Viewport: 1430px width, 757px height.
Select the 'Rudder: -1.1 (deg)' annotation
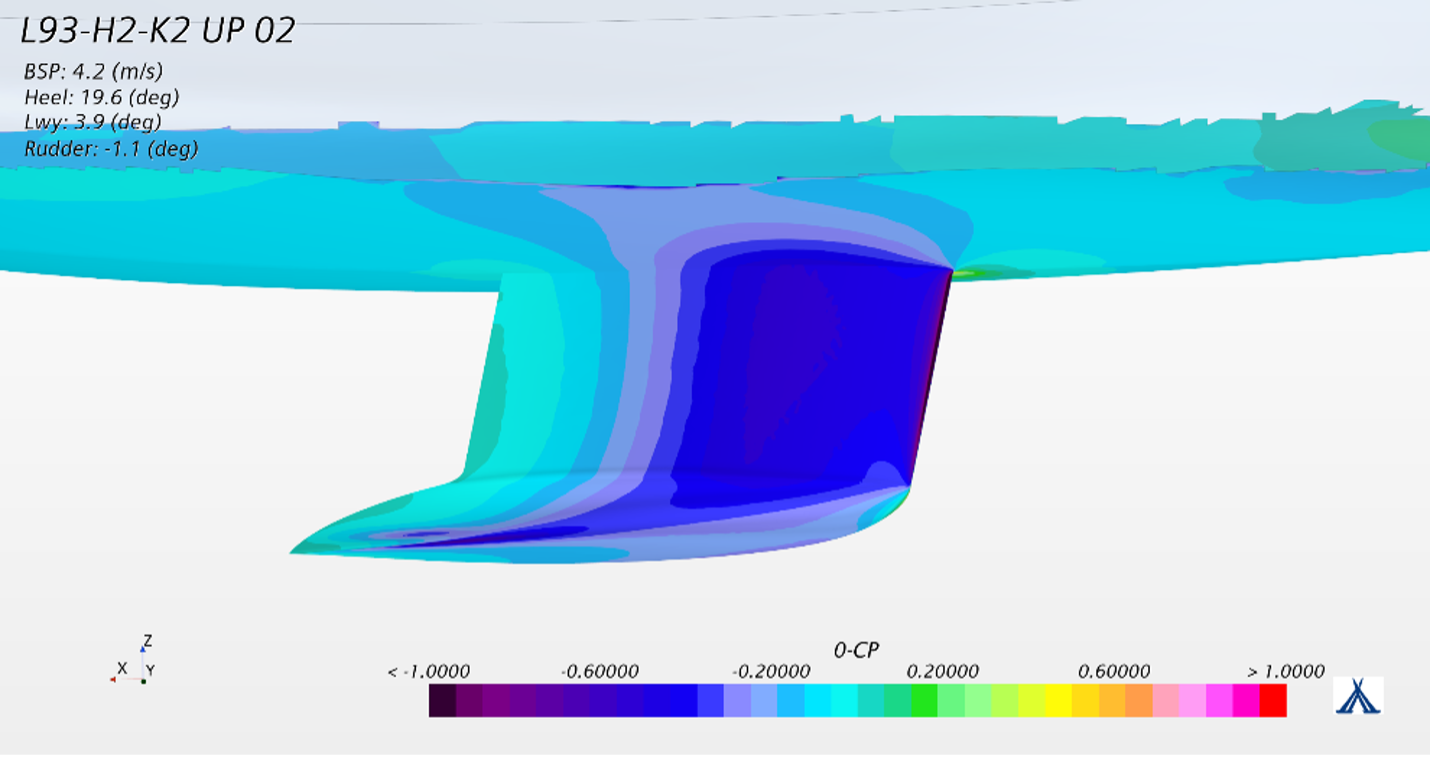111,149
